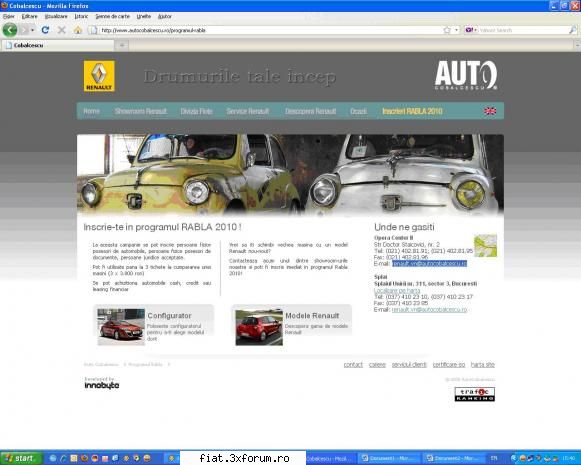
Task: Expand the URL bar history dropdown
Action: click(x=456, y=30)
